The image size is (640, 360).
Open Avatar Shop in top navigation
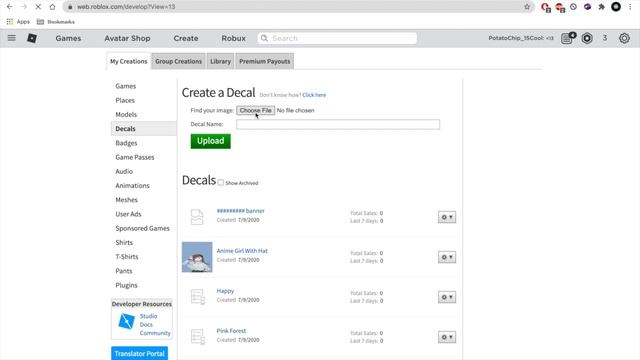pyautogui.click(x=127, y=38)
